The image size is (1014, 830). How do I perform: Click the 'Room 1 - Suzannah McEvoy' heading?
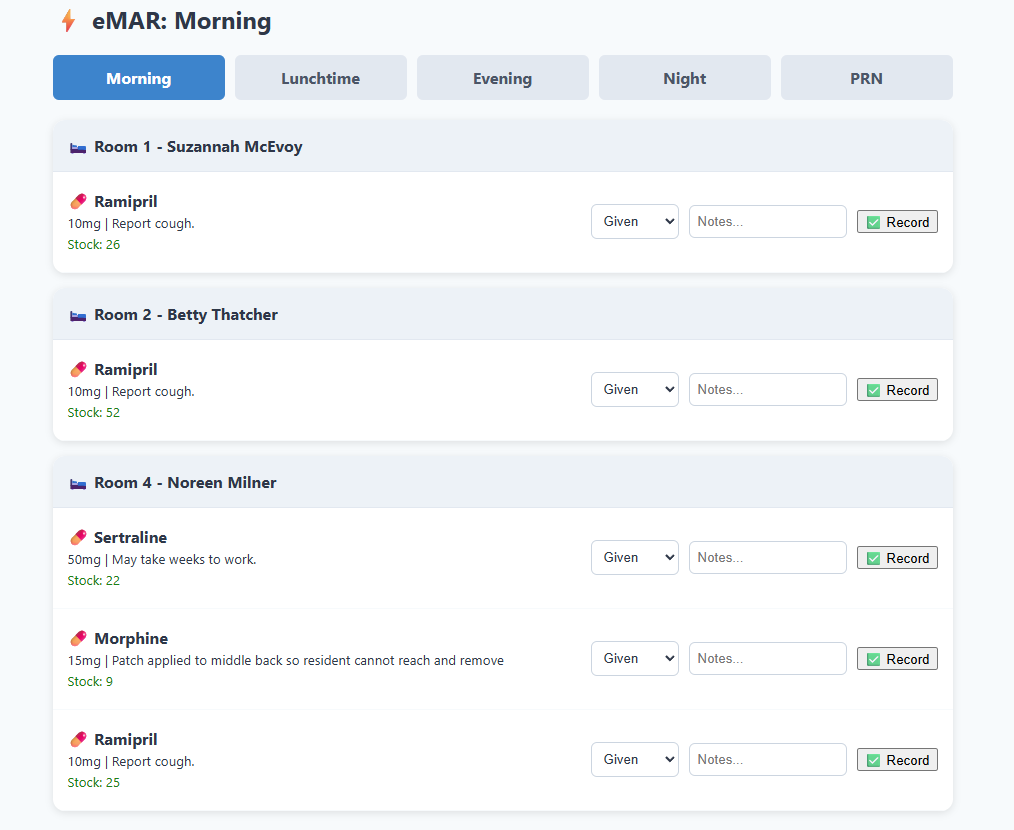click(199, 147)
